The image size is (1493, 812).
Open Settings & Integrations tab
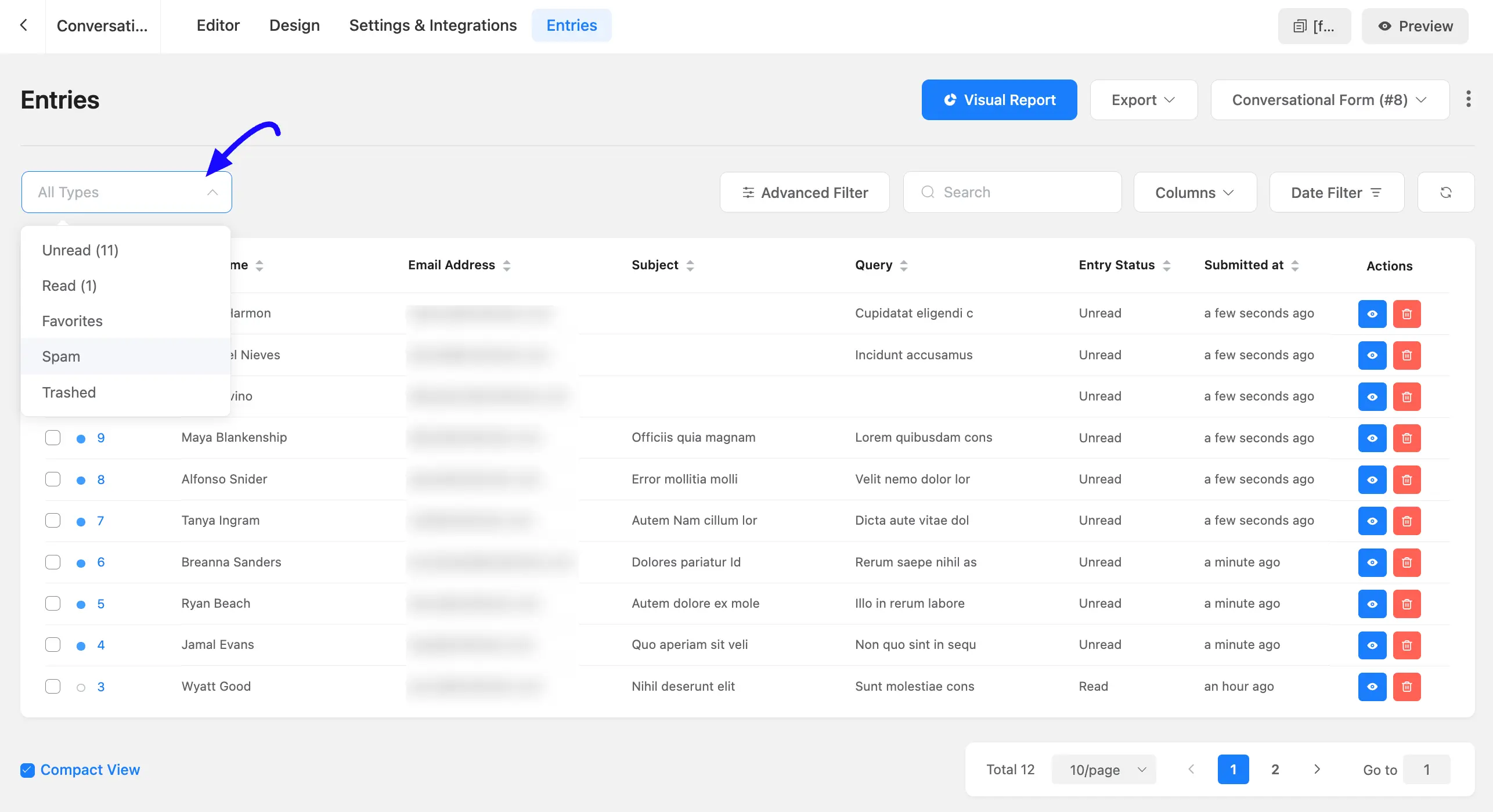coord(432,26)
